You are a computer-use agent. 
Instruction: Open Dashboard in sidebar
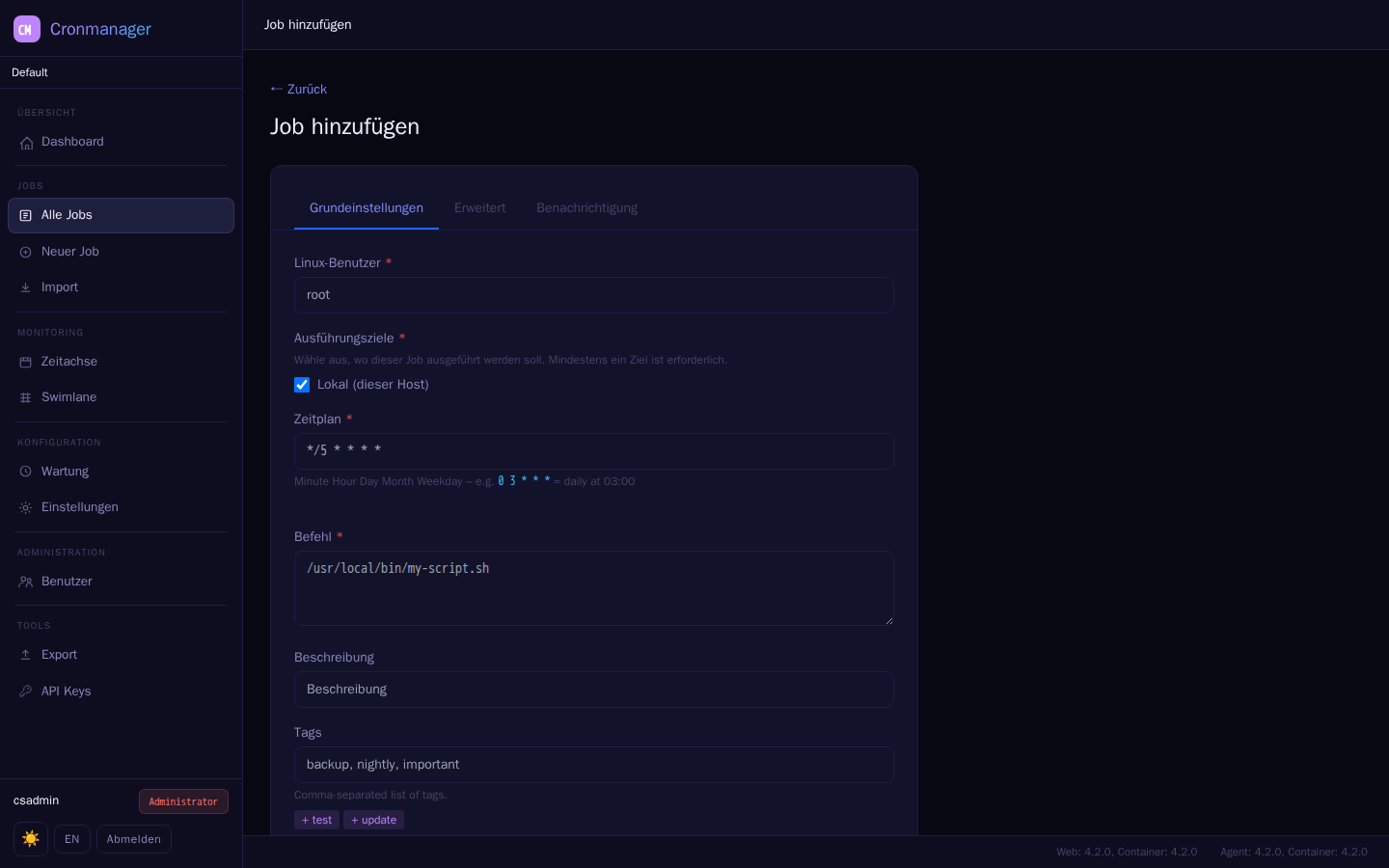click(x=121, y=142)
